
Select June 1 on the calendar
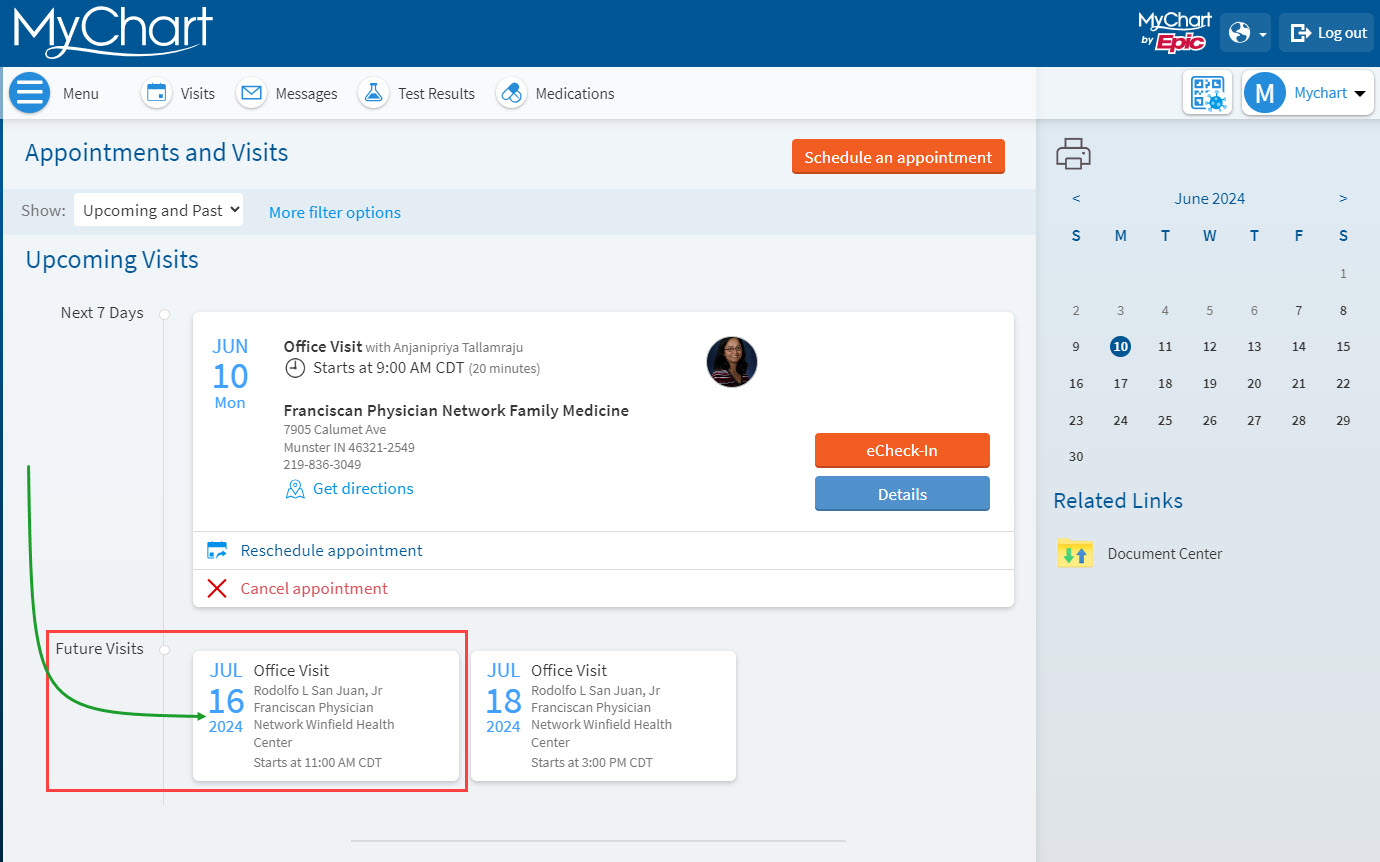tap(1343, 273)
